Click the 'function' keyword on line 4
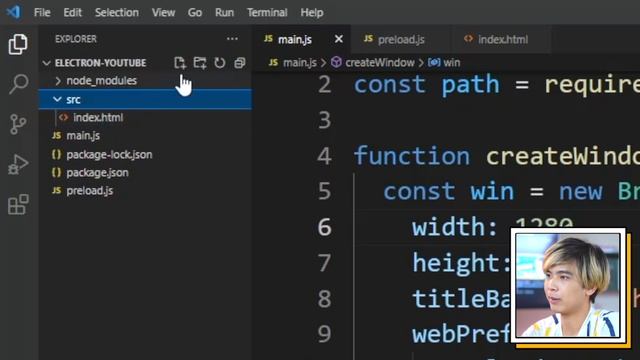640x360 pixels. coord(412,156)
